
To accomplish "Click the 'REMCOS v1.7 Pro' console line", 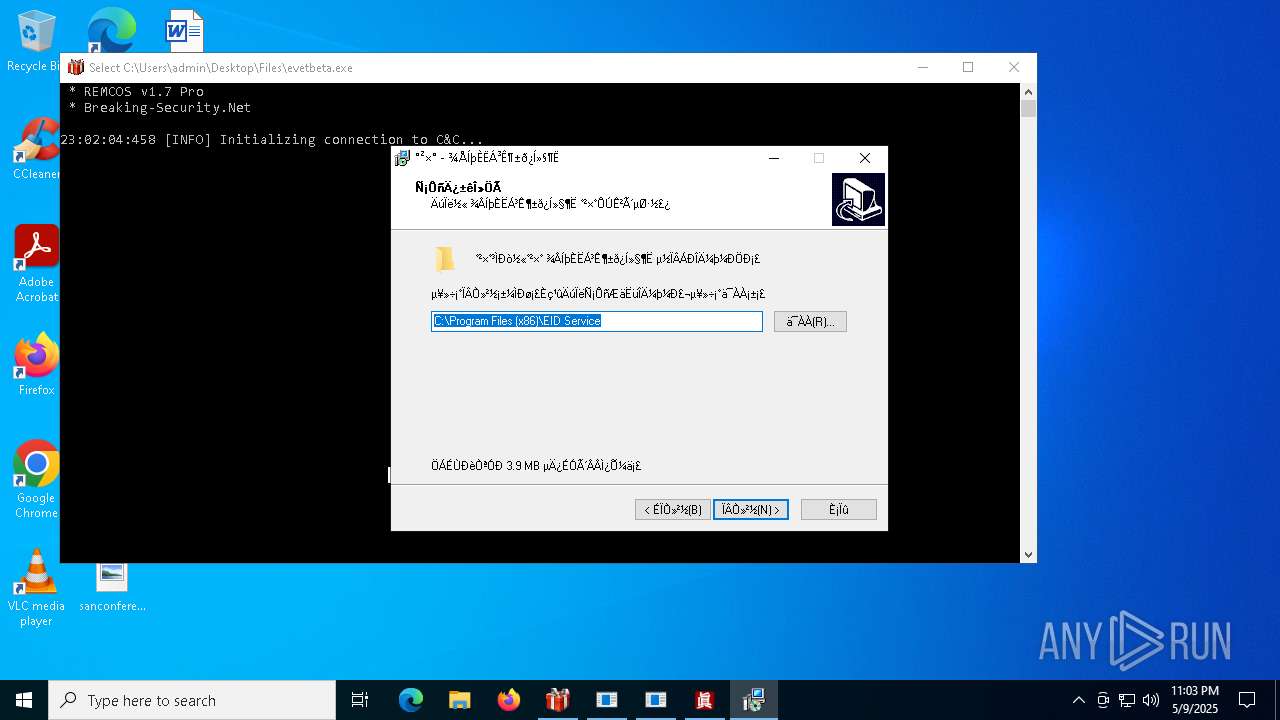I will tap(136, 91).
